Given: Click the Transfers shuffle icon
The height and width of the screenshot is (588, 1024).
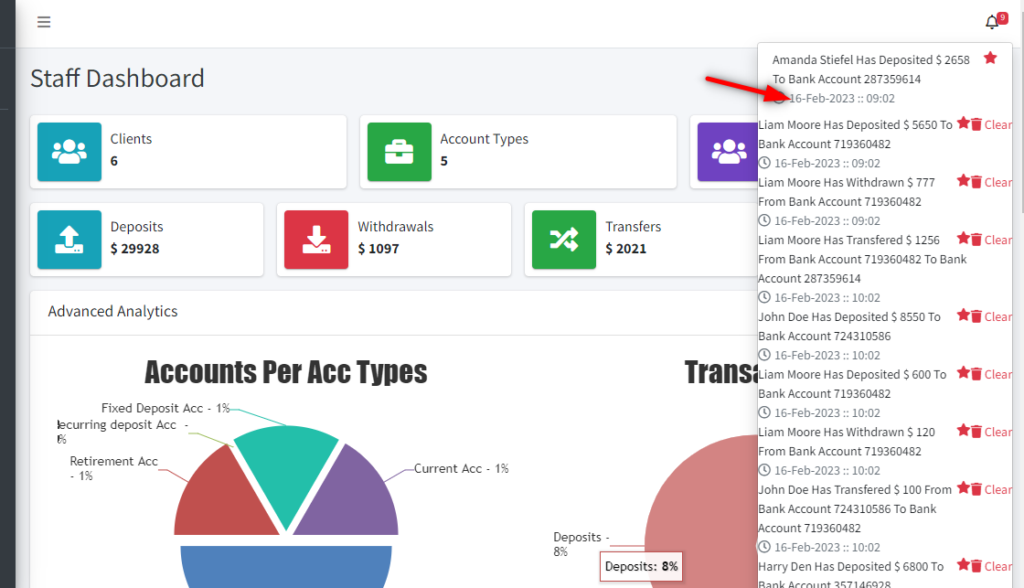Looking at the screenshot, I should pyautogui.click(x=564, y=239).
